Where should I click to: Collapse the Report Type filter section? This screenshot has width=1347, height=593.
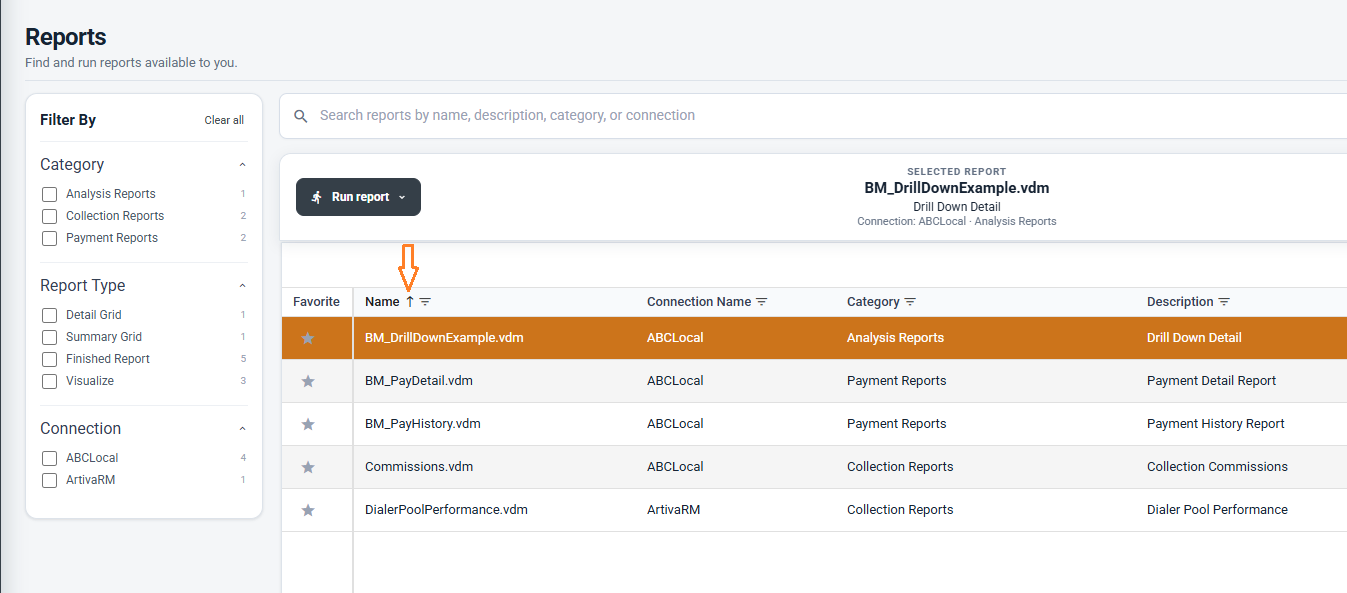click(x=242, y=286)
